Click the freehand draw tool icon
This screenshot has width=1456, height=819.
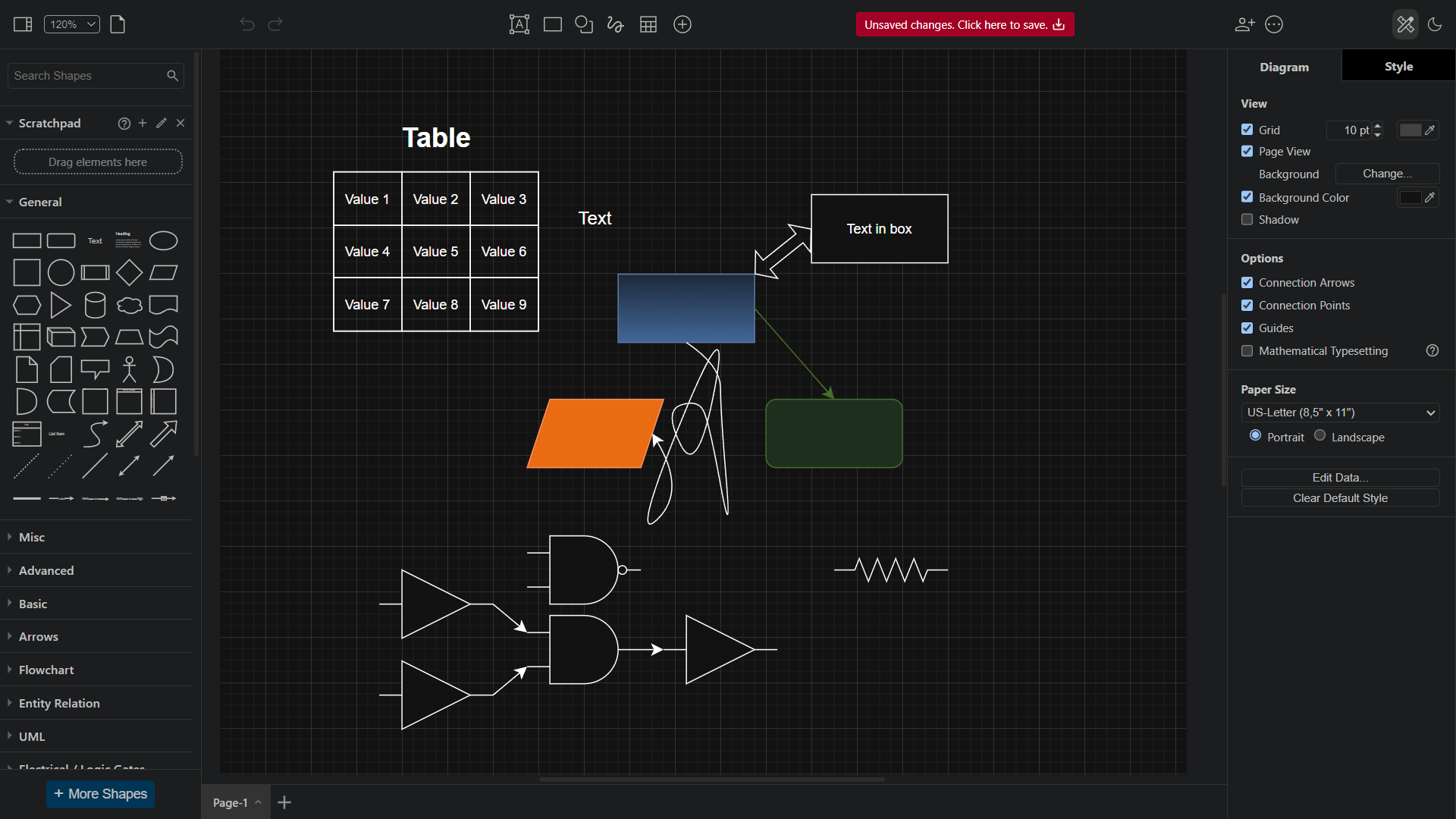click(615, 24)
